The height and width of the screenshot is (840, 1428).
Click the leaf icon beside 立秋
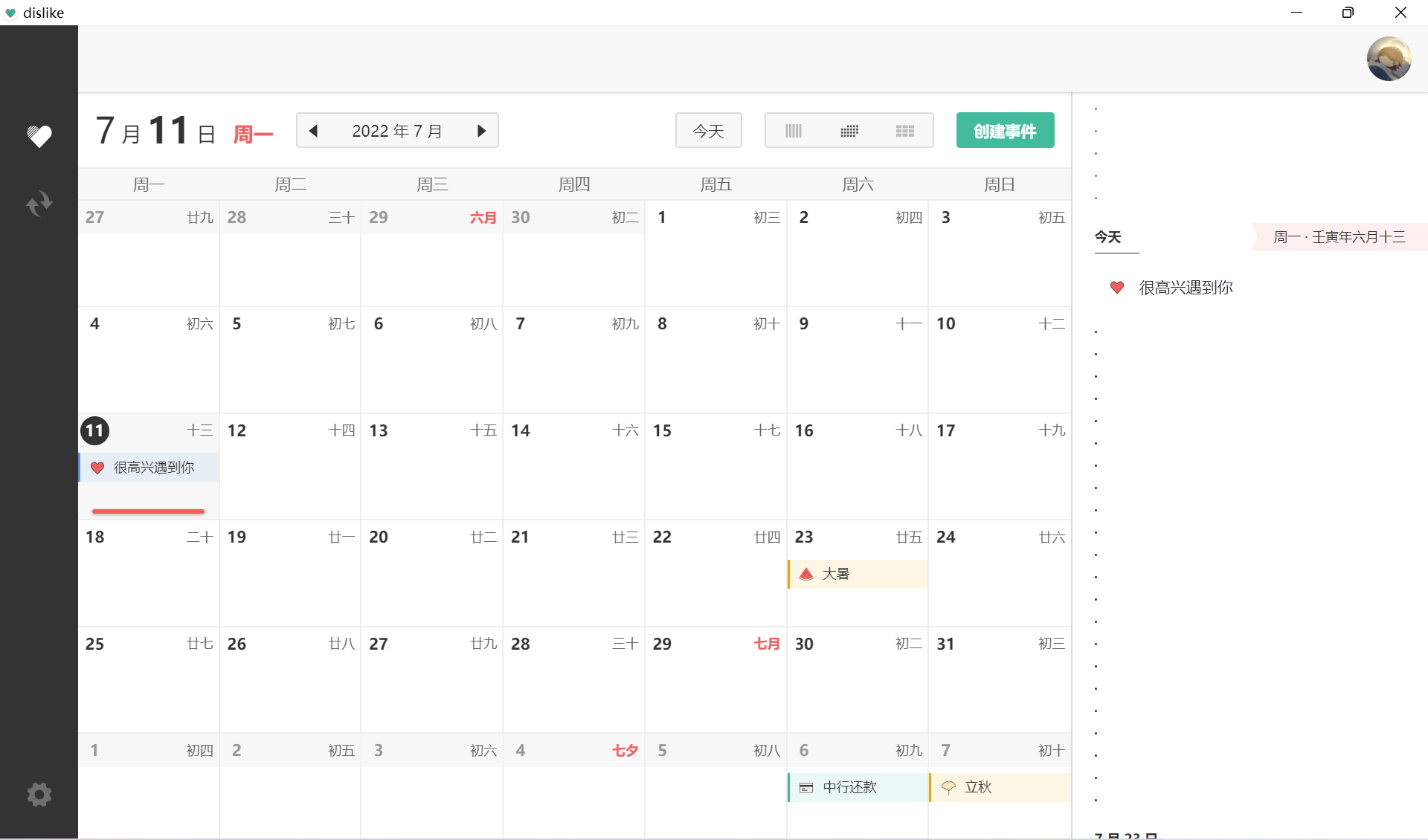[948, 788]
